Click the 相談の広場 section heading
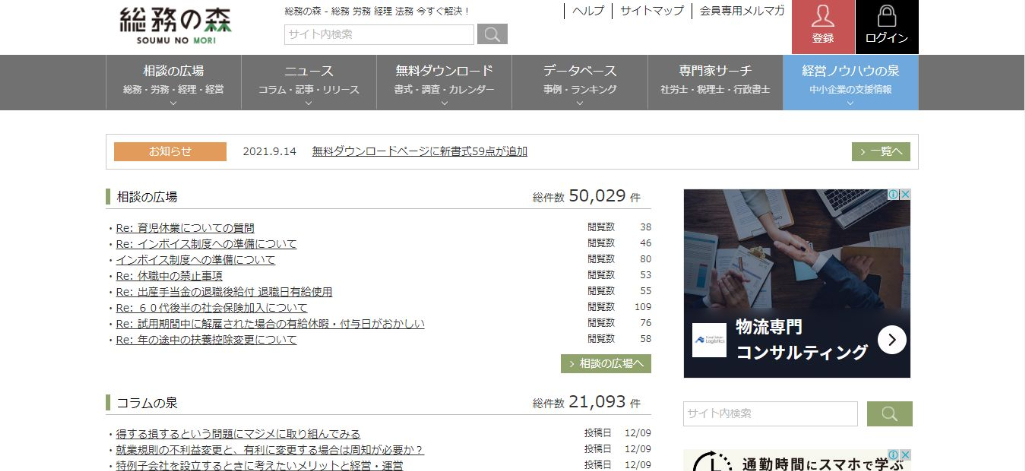 (146, 197)
